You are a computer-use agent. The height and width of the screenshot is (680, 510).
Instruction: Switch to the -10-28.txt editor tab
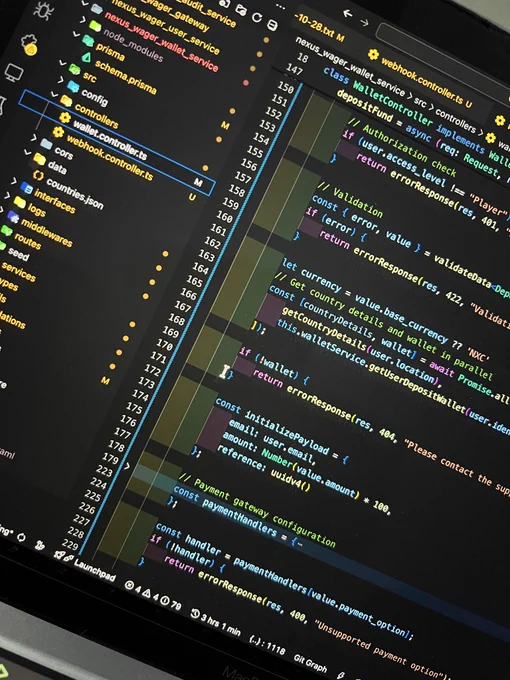pos(320,28)
